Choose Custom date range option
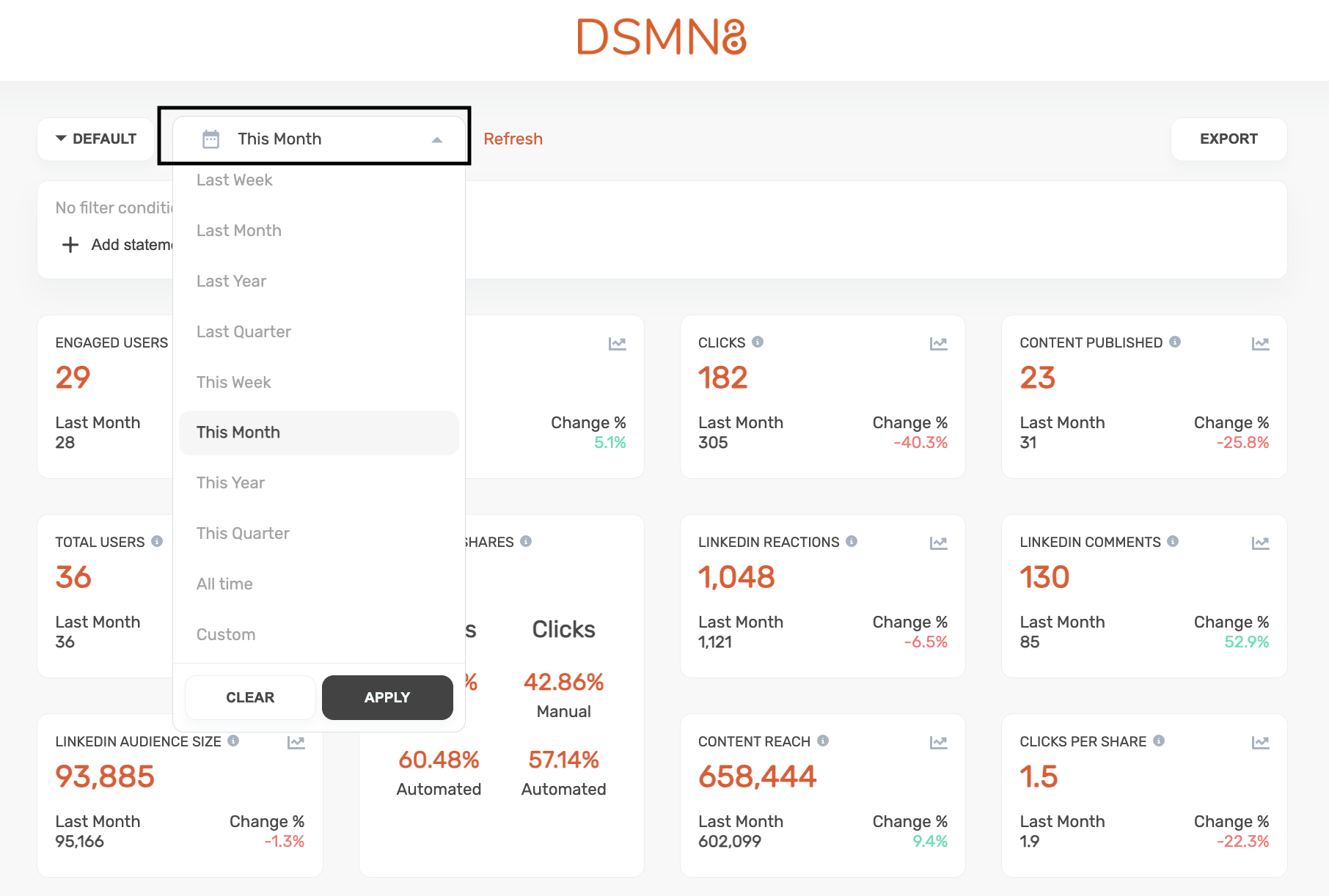 [319, 635]
